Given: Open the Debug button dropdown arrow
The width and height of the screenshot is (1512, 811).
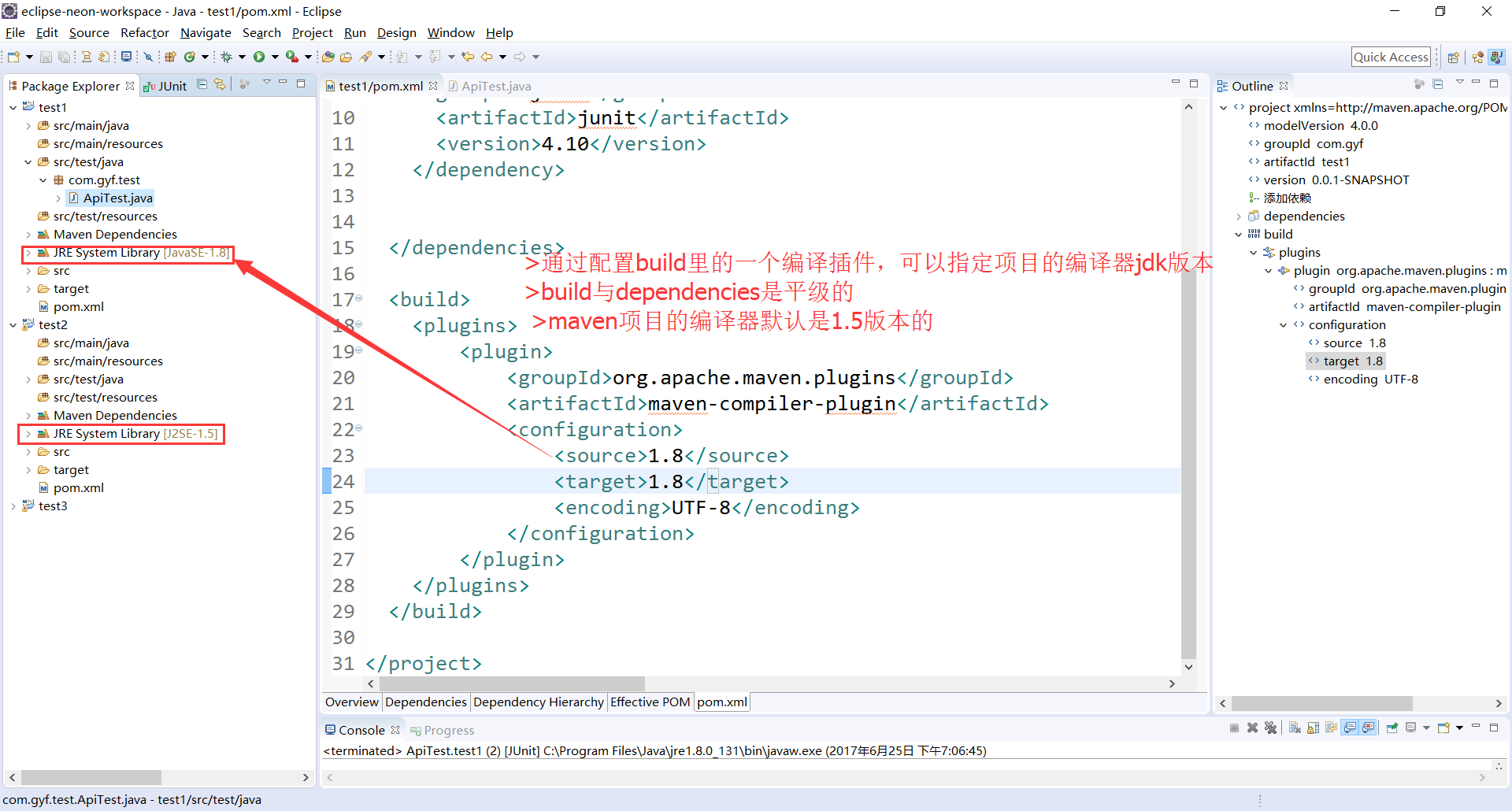Looking at the screenshot, I should coord(242,57).
